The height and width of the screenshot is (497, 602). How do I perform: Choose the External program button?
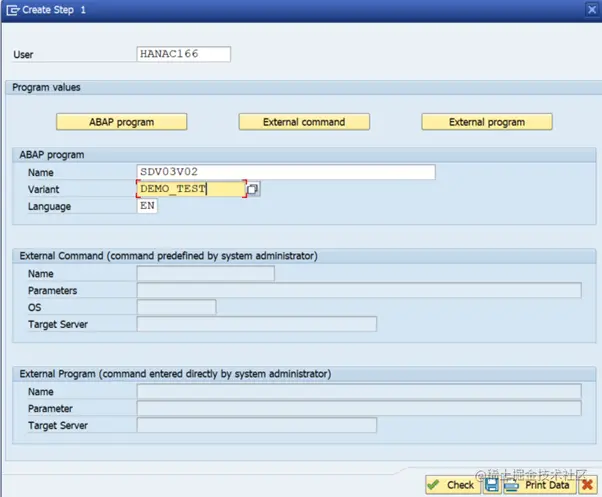487,122
